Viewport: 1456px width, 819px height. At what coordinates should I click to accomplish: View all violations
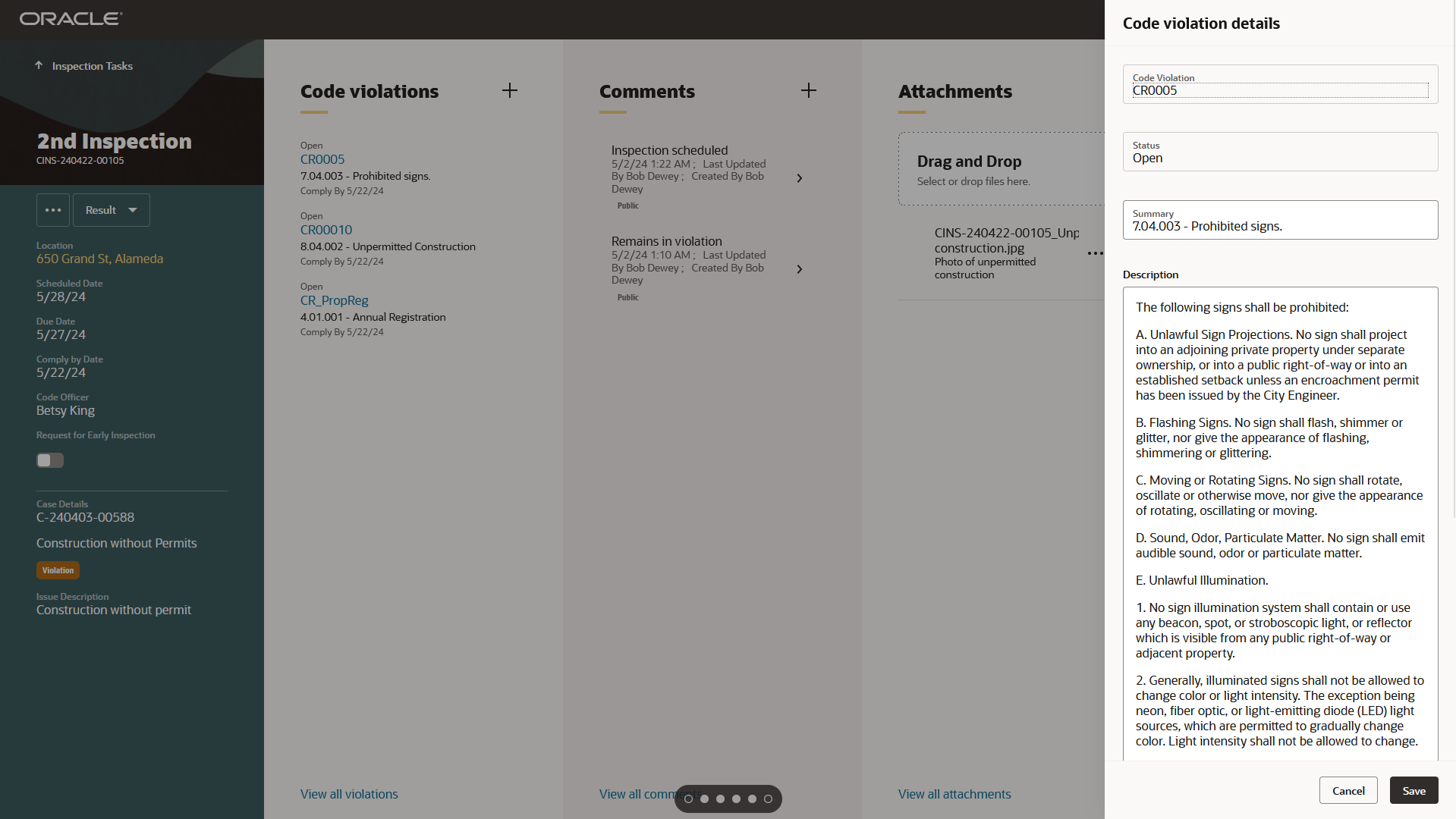(x=348, y=794)
